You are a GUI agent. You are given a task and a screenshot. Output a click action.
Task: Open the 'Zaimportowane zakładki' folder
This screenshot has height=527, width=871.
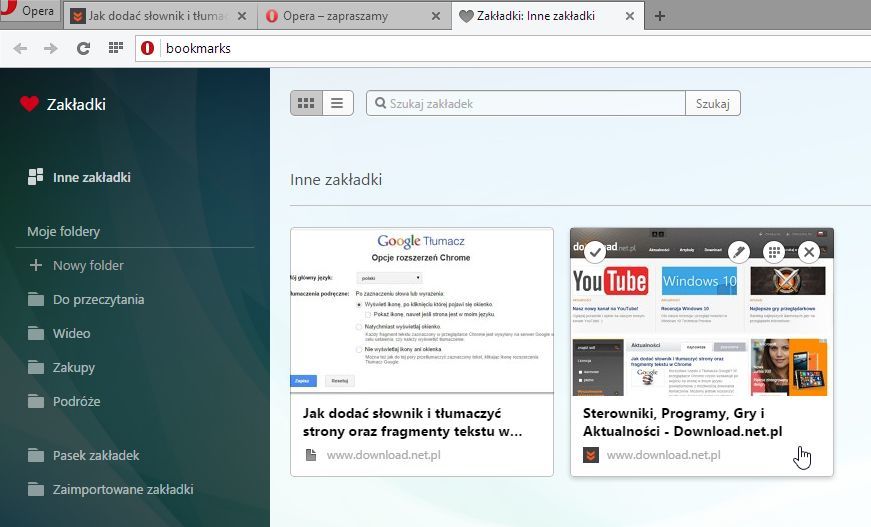[123, 490]
